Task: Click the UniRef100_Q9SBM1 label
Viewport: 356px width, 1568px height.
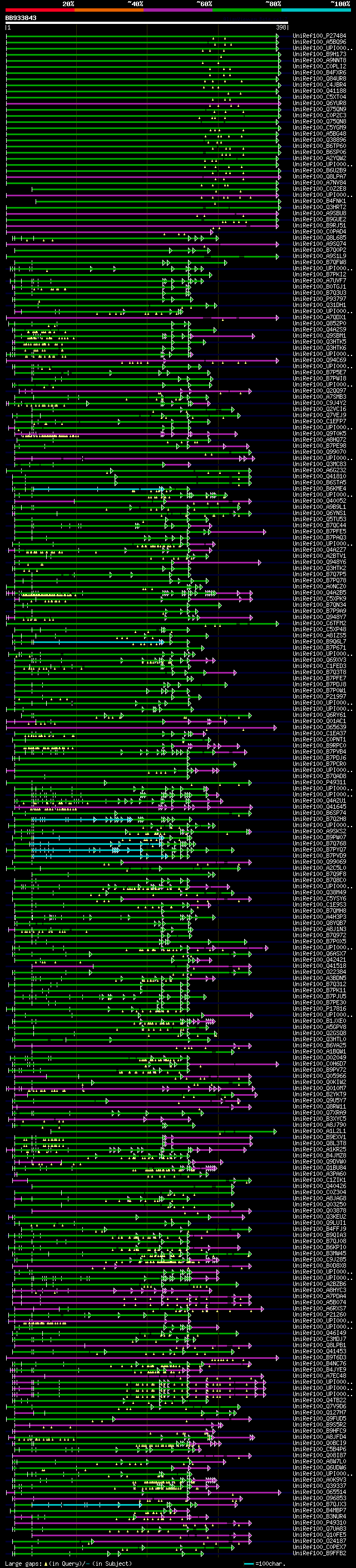Action: [319, 335]
